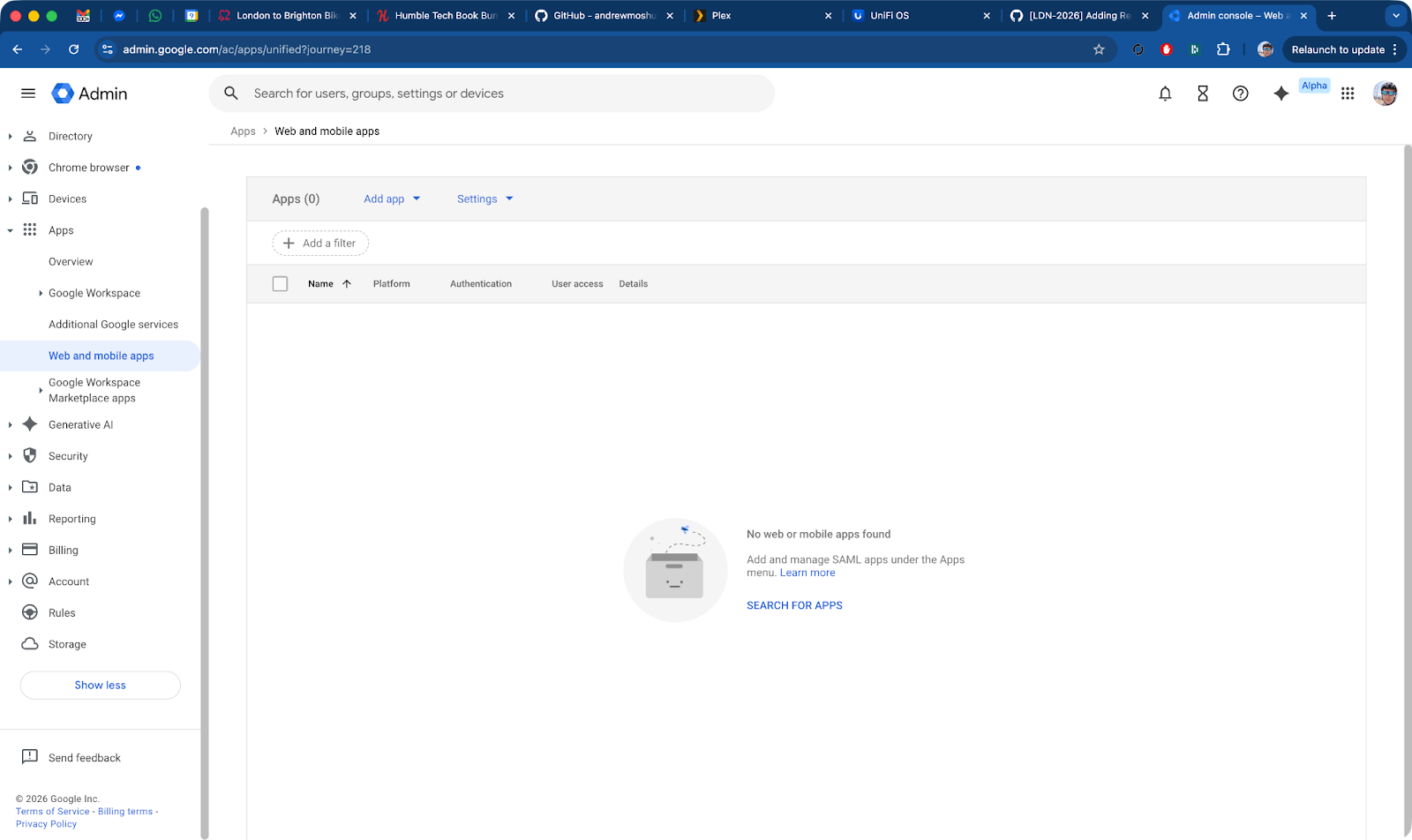The width and height of the screenshot is (1412, 840).
Task: Open the Chrome extensions puzzle icon
Action: [x=1223, y=49]
